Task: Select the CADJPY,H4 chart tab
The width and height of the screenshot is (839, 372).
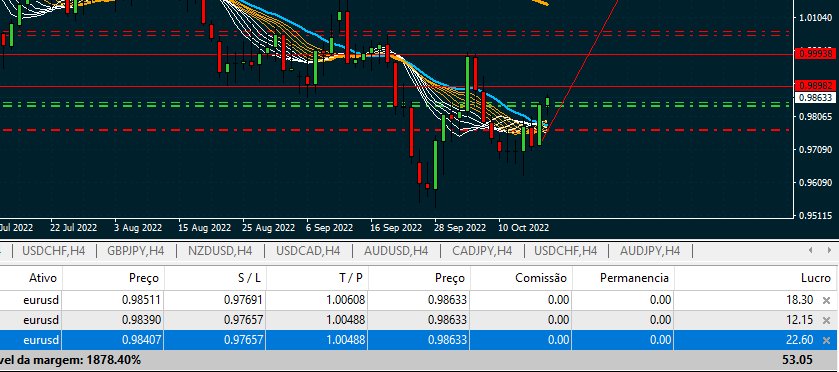Action: 482,250
